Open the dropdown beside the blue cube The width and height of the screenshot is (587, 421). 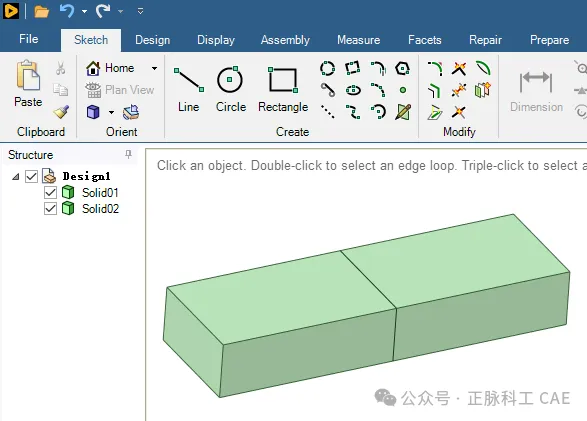(111, 112)
